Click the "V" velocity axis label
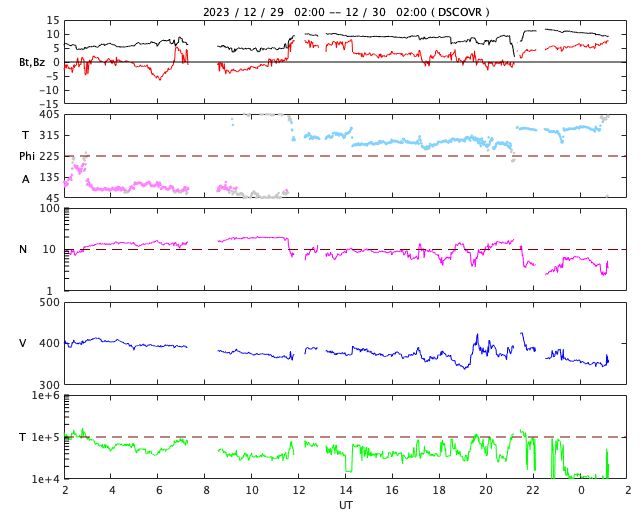The height and width of the screenshot is (512, 640). (x=23, y=343)
